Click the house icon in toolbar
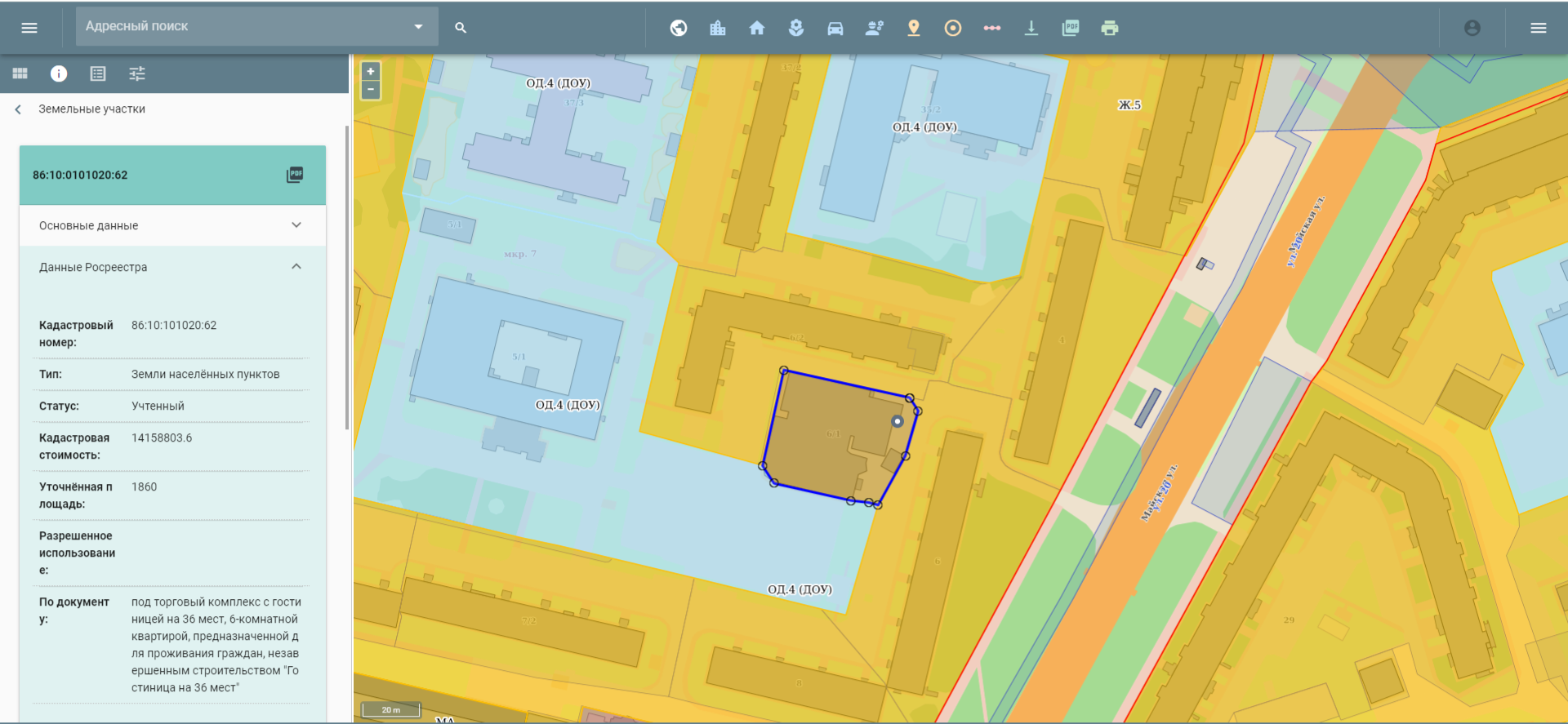This screenshot has height=724, width=1568. tap(757, 28)
